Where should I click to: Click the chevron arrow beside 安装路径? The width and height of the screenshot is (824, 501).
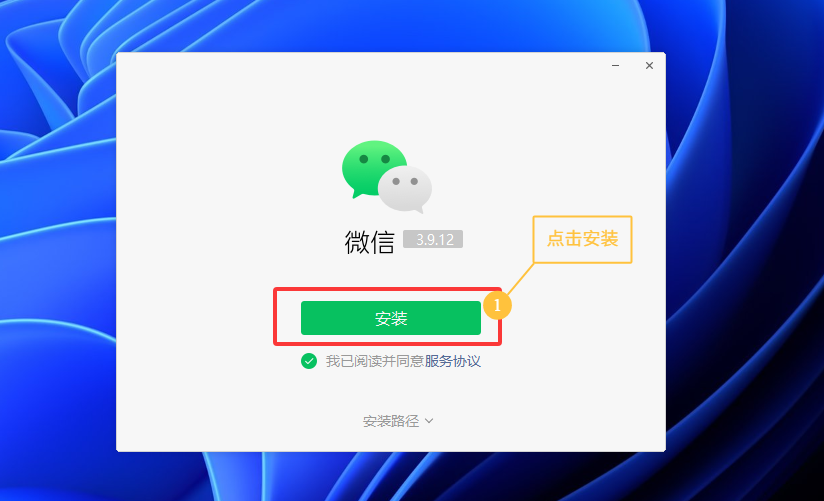(x=429, y=421)
